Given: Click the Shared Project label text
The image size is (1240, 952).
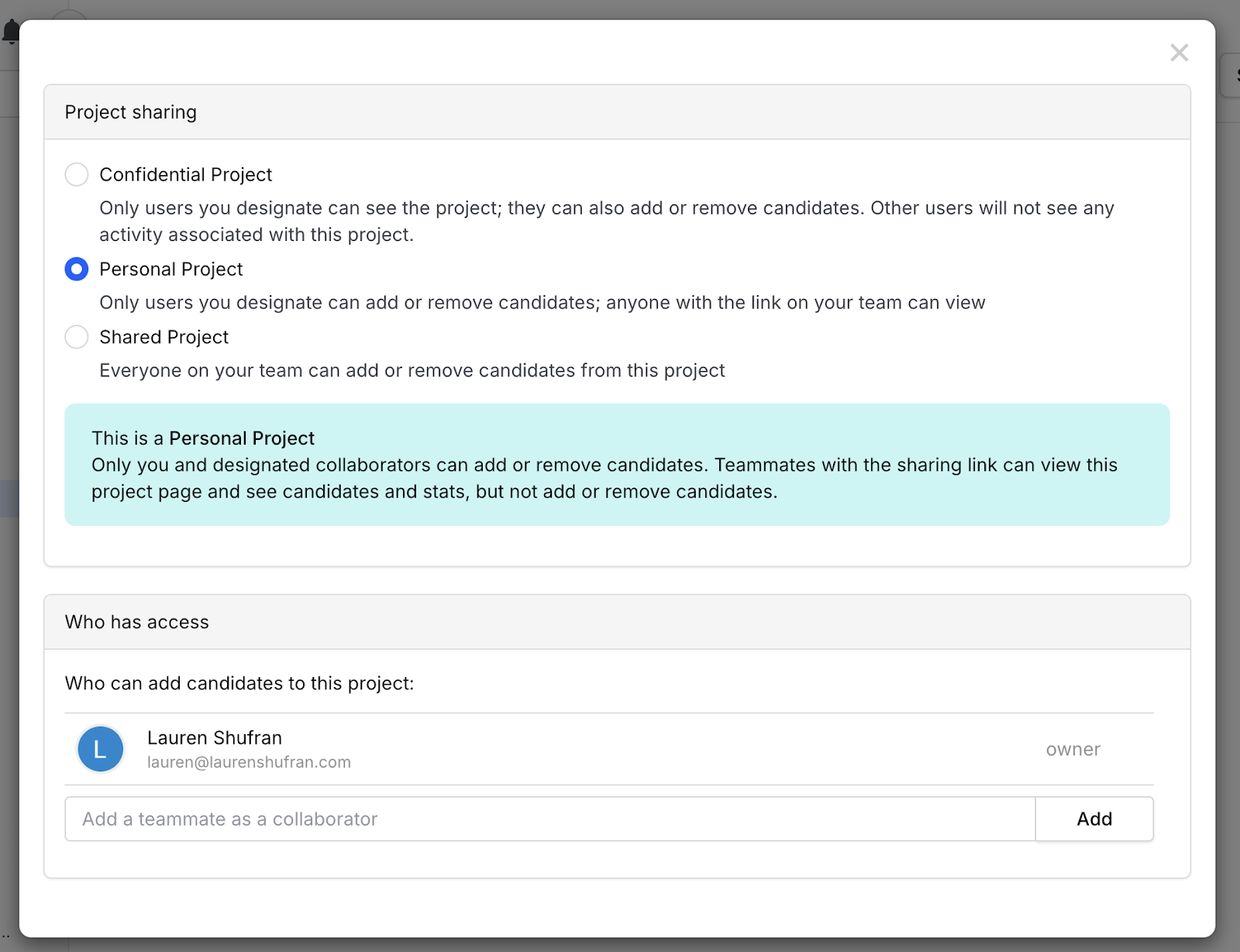Looking at the screenshot, I should point(164,337).
